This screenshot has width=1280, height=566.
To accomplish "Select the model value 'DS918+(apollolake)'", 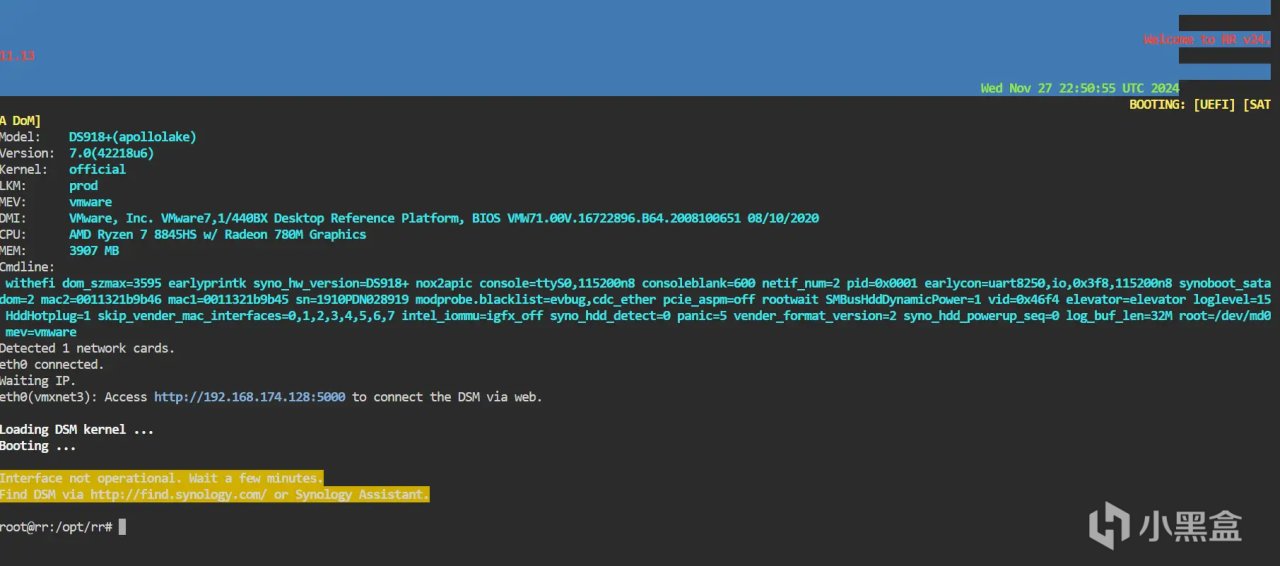I will 133,136.
